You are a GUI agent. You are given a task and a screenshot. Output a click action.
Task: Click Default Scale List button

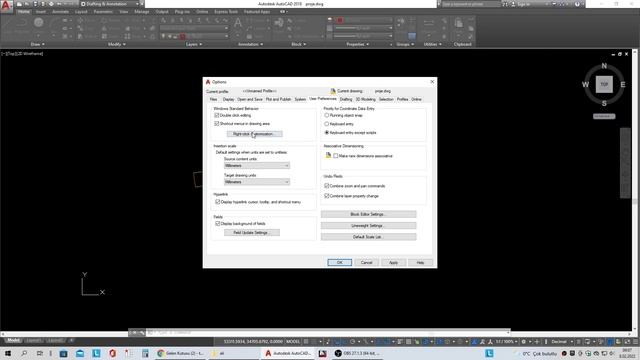point(368,237)
